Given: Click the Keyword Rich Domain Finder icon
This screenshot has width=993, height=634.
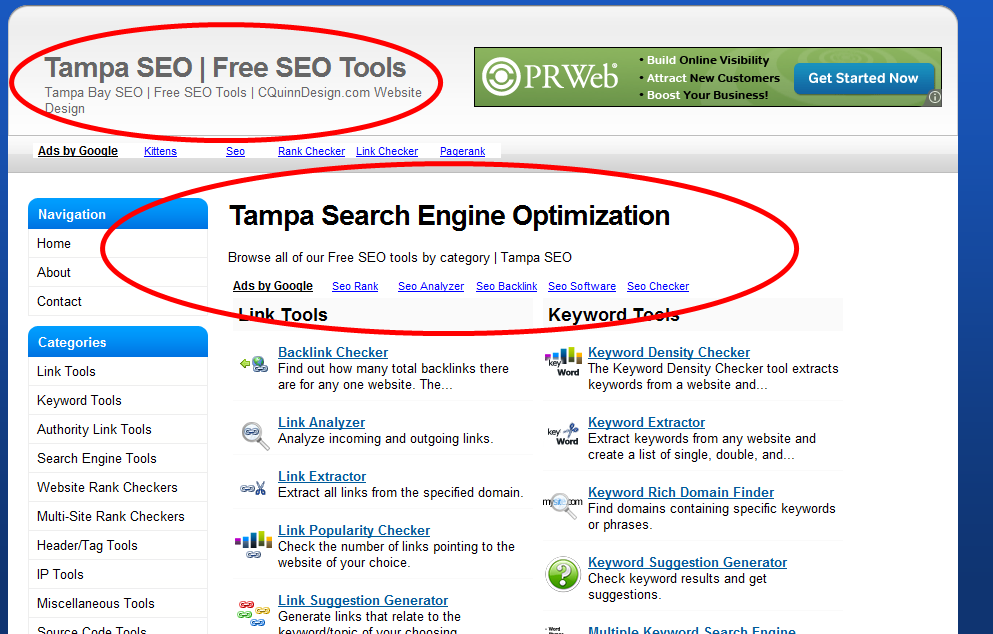Looking at the screenshot, I should [x=563, y=505].
